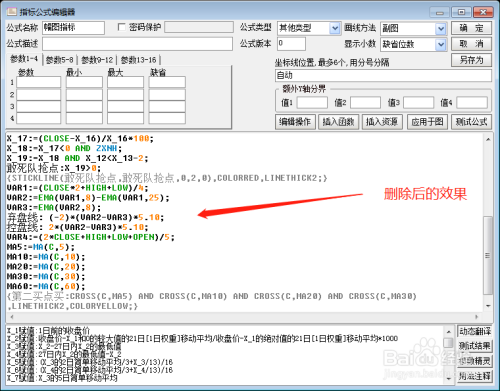Click the 插入资源 button
The image size is (500, 391).
click(x=382, y=122)
